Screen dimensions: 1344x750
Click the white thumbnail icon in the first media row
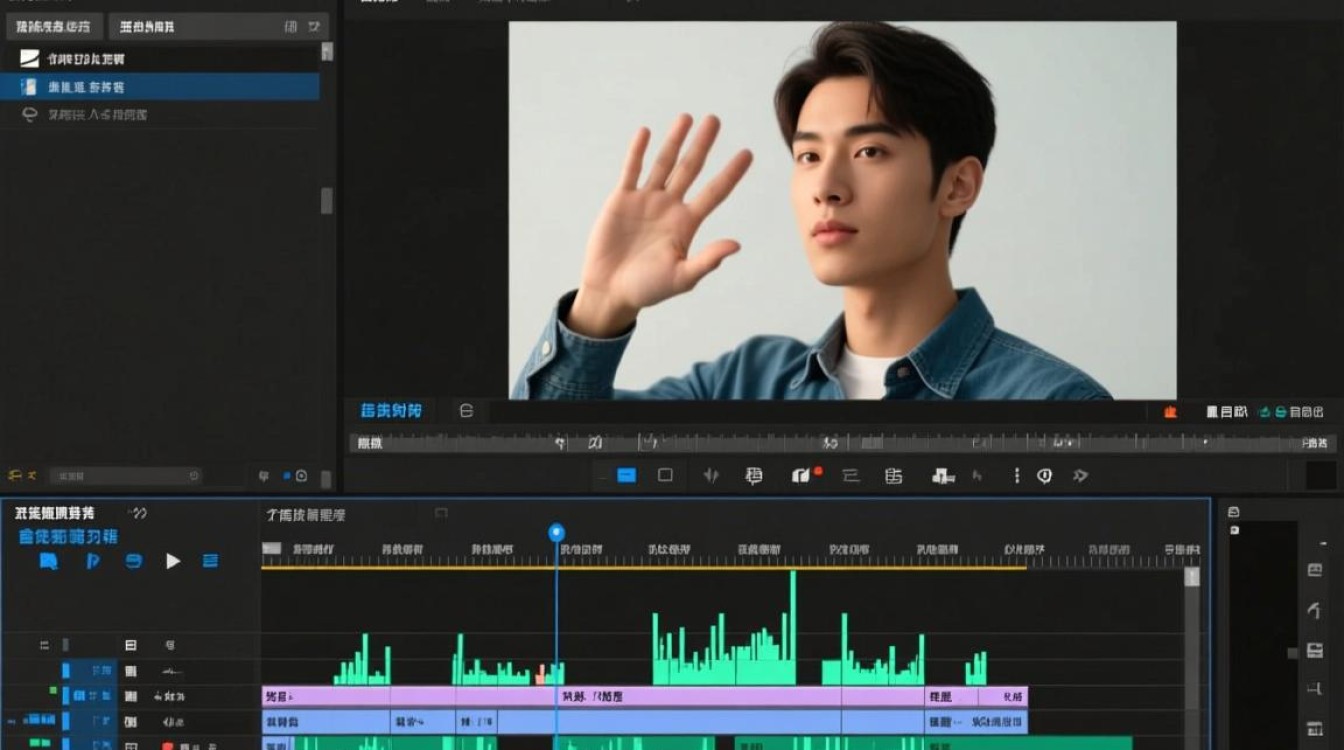click(30, 59)
